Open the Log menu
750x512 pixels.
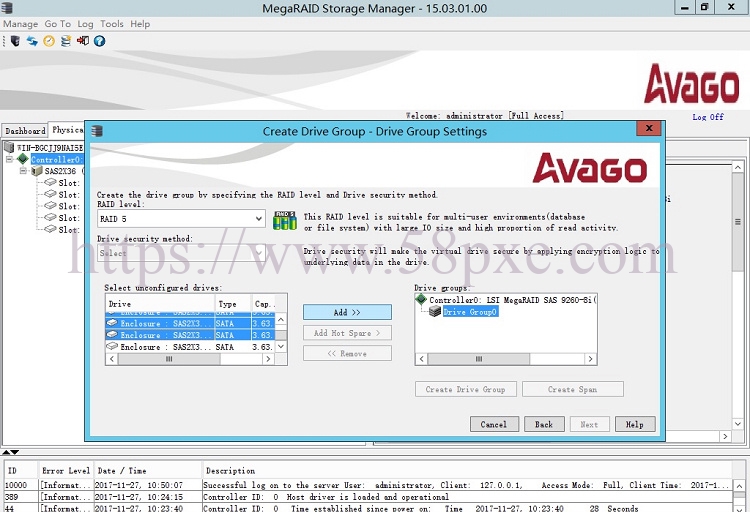[85, 24]
